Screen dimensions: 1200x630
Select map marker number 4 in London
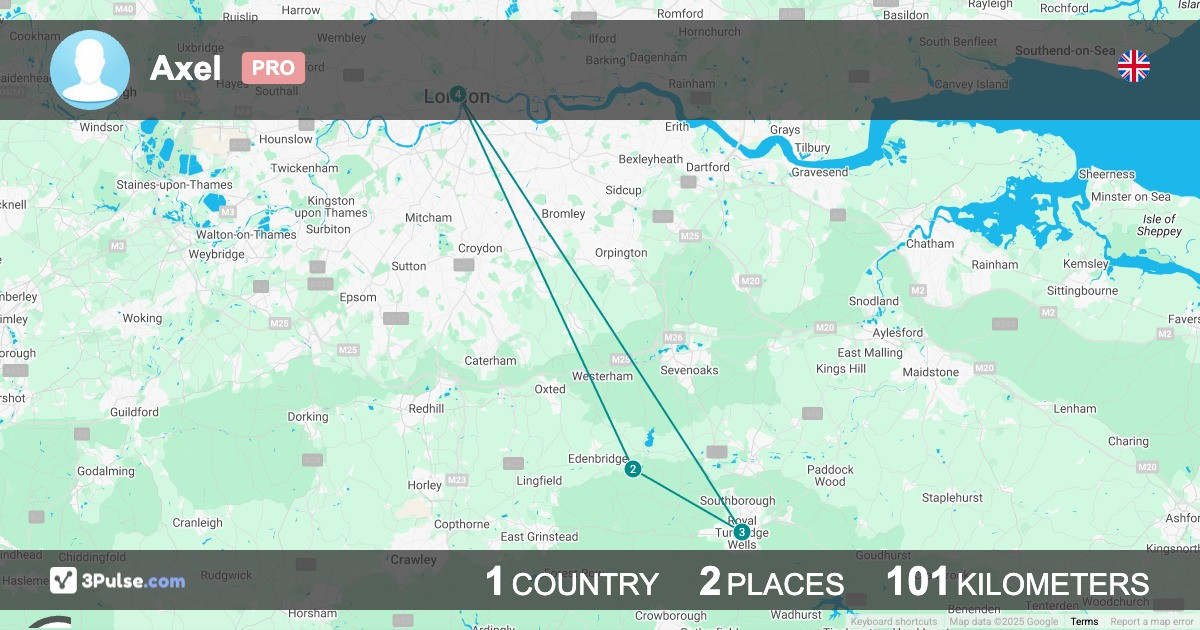point(457,94)
